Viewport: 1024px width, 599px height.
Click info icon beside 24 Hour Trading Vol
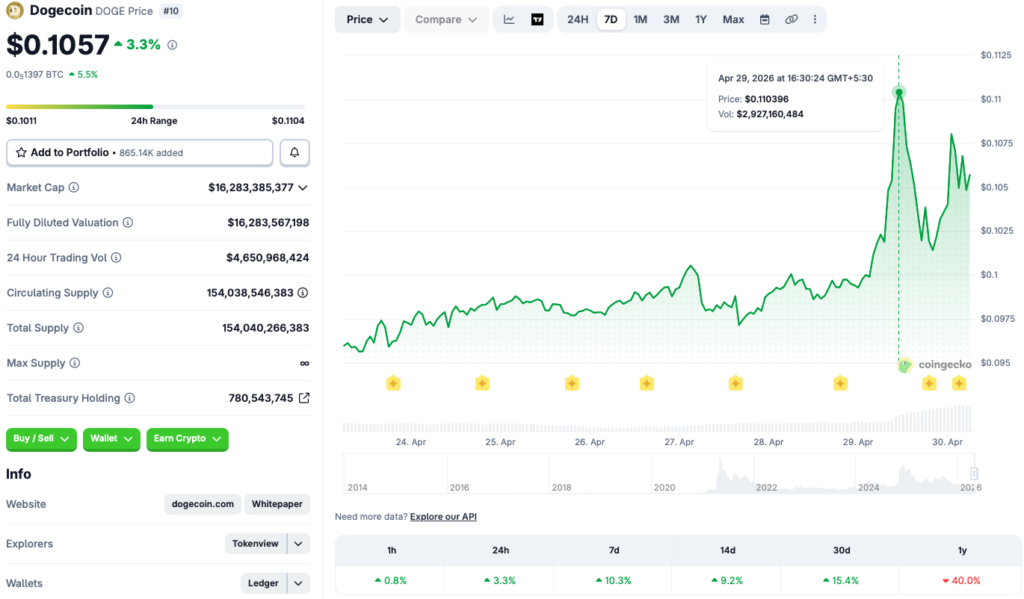tap(116, 258)
